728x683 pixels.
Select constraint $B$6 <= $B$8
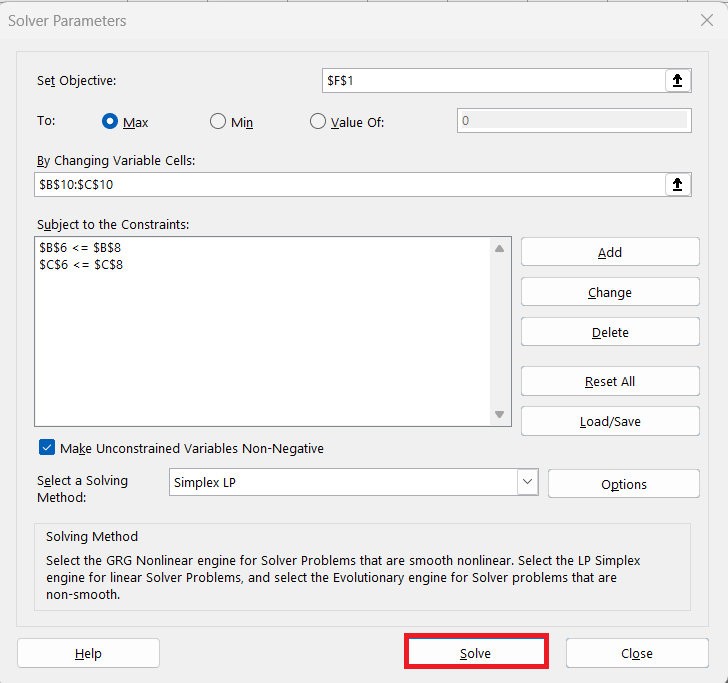pyautogui.click(x=80, y=247)
